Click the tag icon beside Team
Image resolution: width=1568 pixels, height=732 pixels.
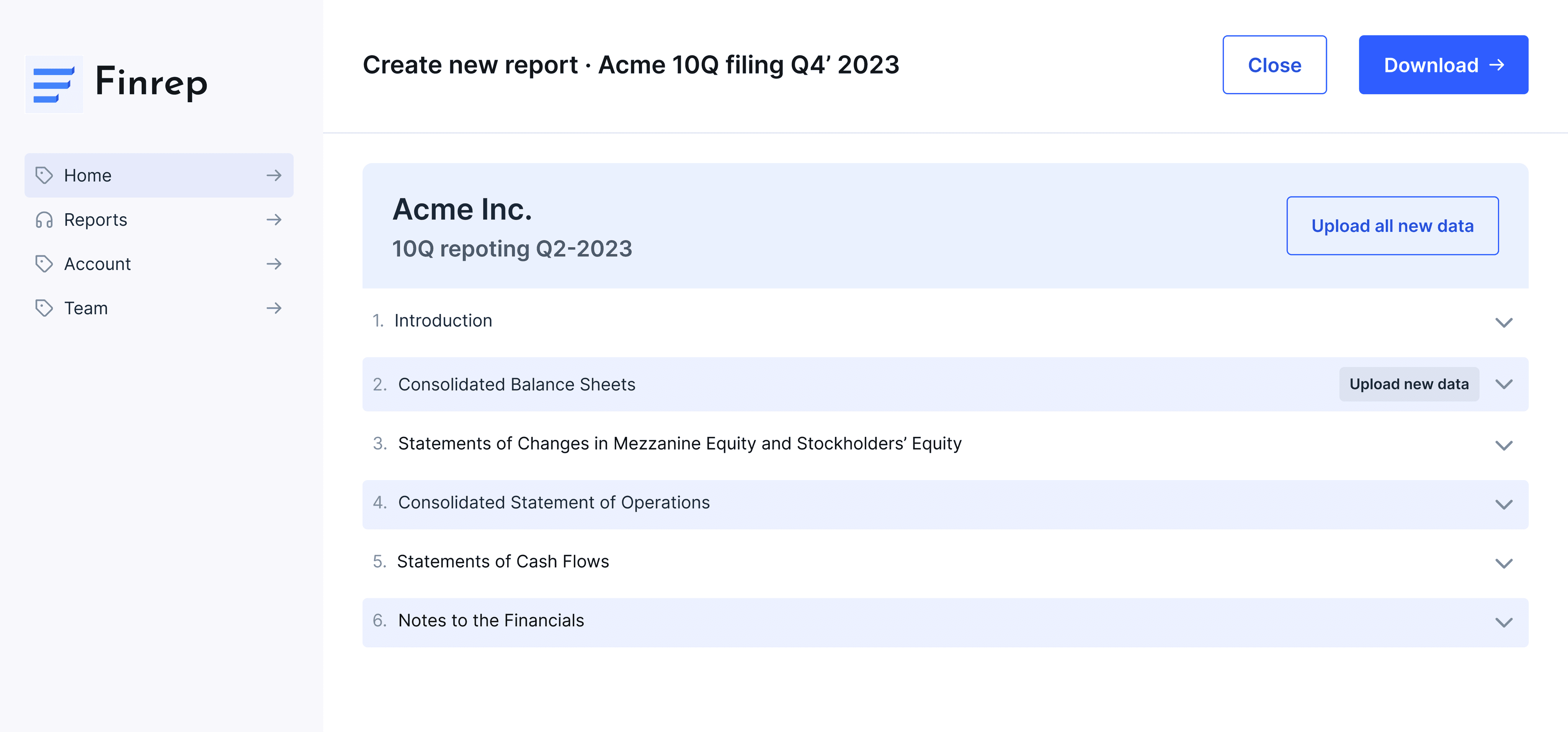point(44,308)
